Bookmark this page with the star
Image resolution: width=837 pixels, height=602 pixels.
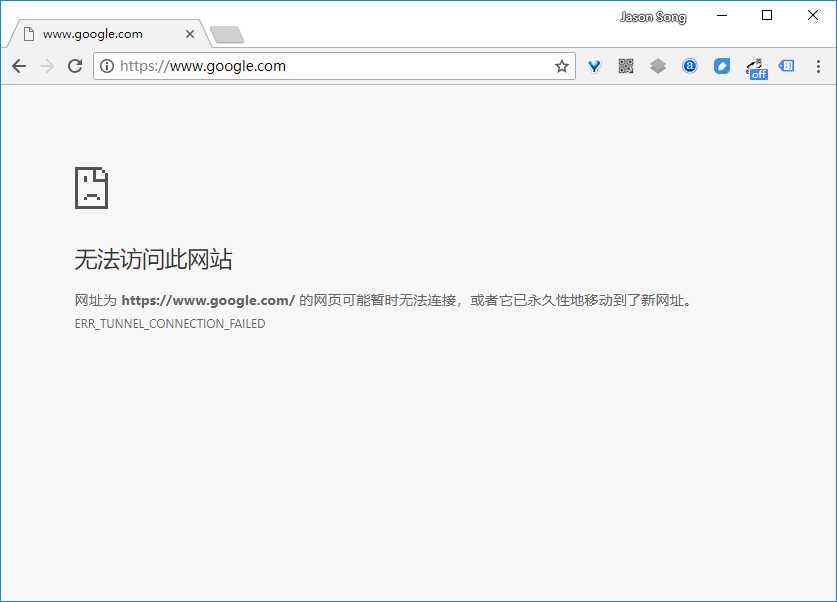561,66
